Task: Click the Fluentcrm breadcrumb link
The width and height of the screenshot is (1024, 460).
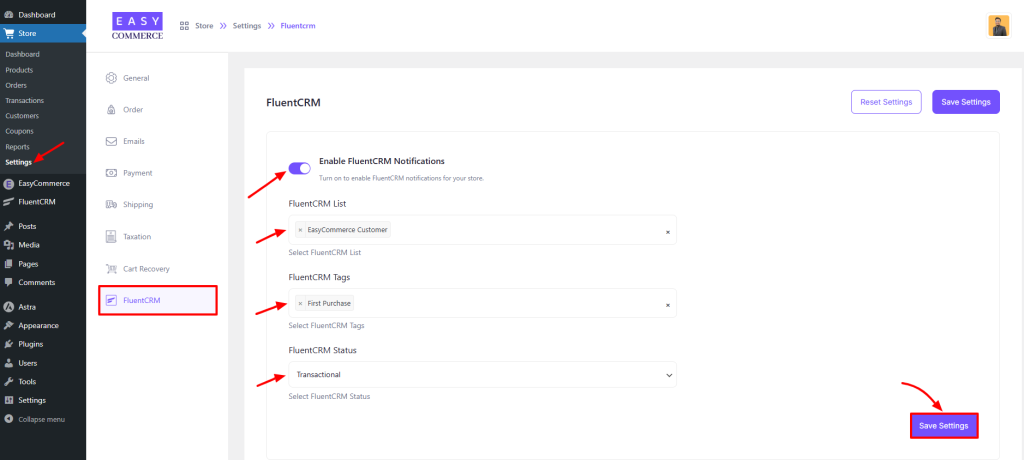Action: click(298, 26)
